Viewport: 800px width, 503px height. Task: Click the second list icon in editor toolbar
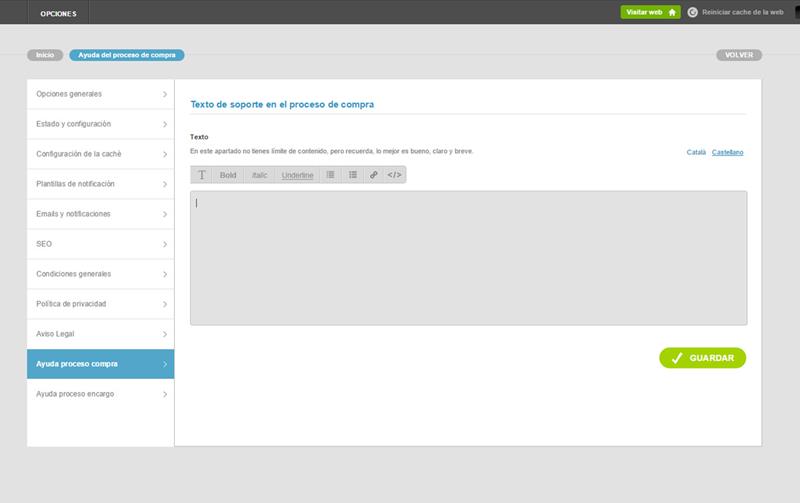(353, 175)
